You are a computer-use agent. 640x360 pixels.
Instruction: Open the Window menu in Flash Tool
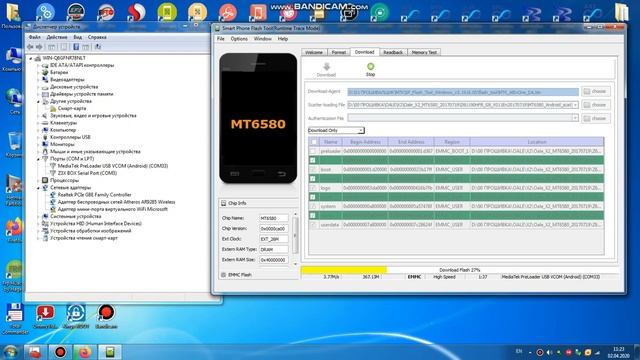click(x=262, y=39)
